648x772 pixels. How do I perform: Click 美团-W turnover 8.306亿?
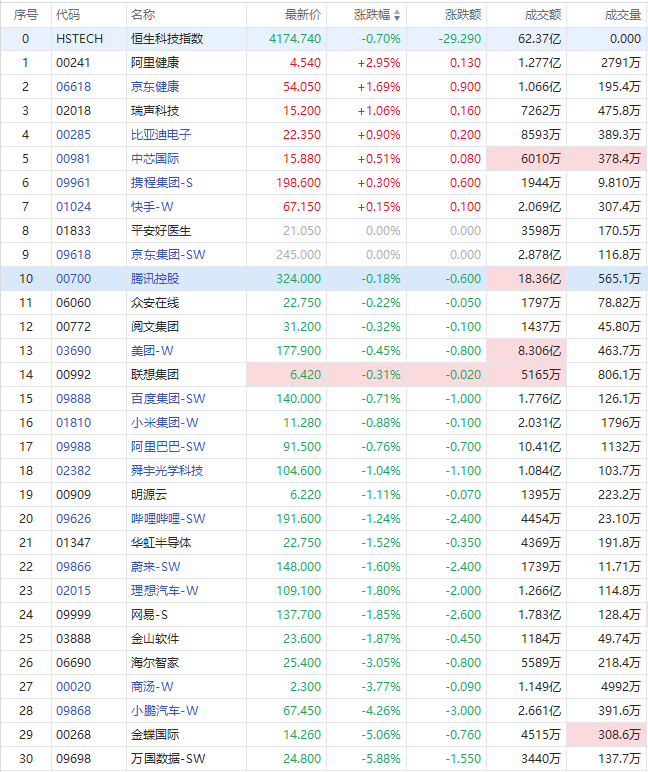(539, 351)
